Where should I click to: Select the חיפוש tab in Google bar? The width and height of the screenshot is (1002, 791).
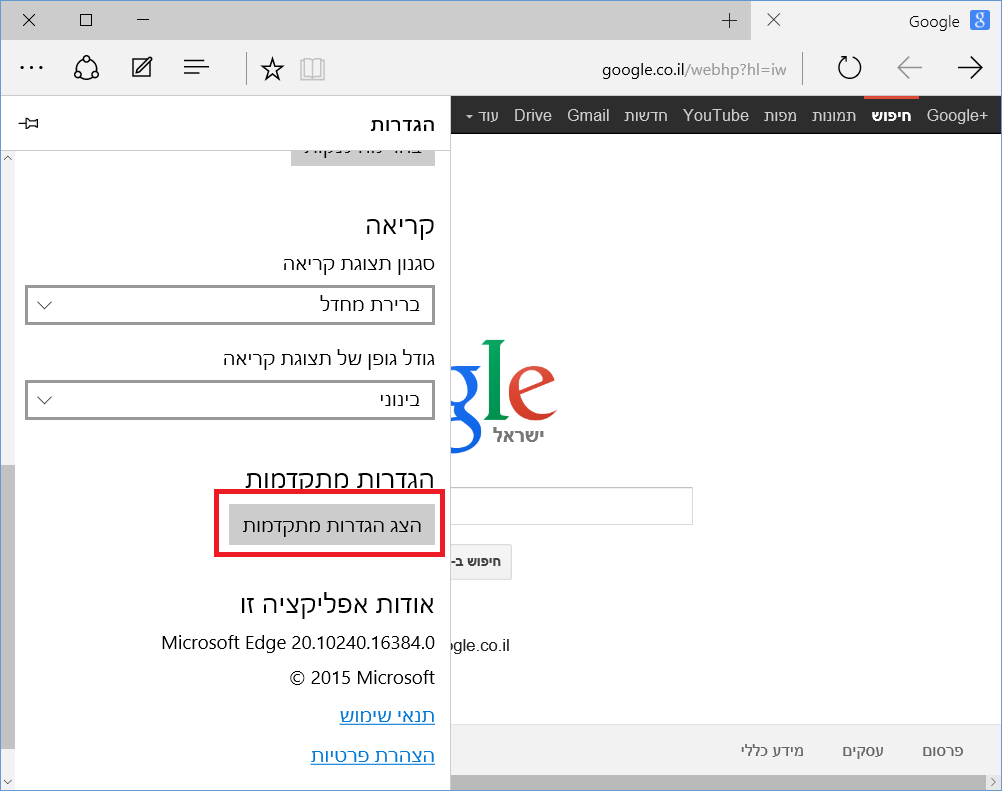point(891,115)
